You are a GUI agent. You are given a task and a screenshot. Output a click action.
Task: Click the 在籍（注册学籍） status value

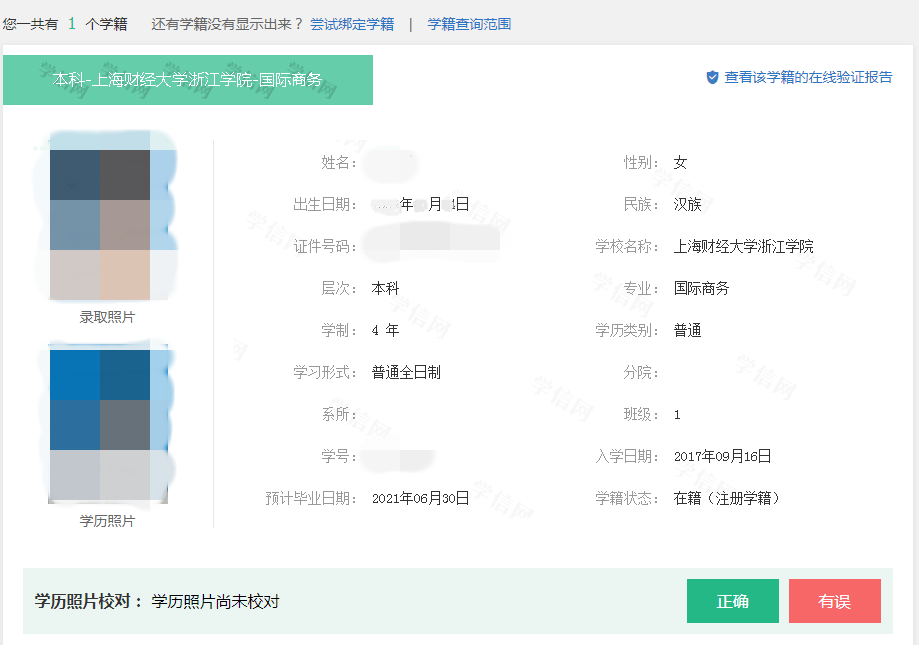(726, 498)
